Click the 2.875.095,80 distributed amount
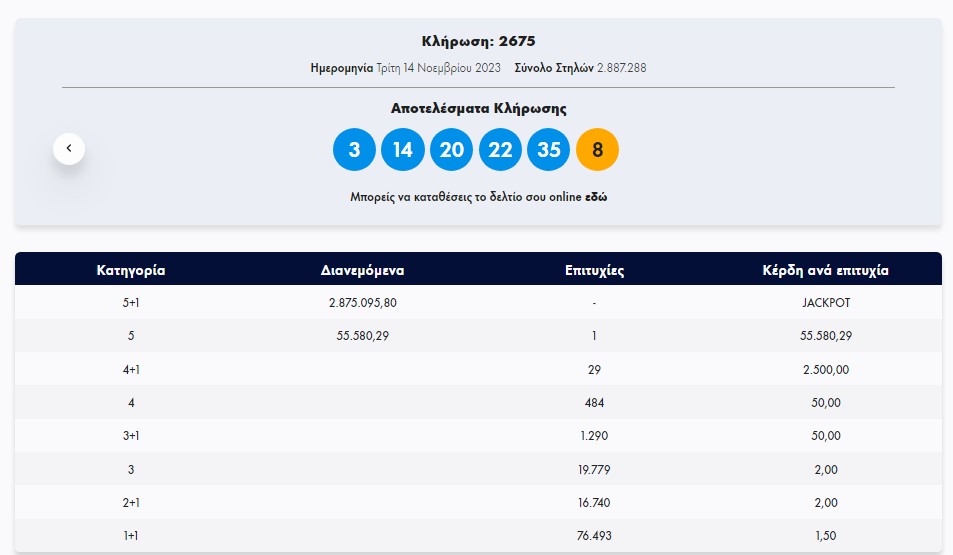The height and width of the screenshot is (555, 953). [x=362, y=302]
